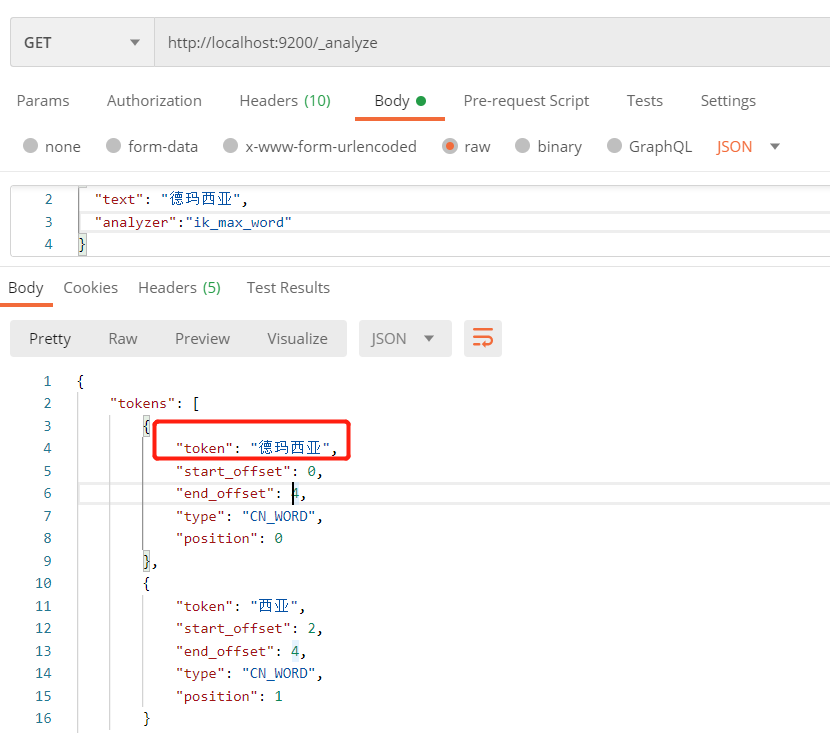Open the request Settings tab

tap(727, 100)
